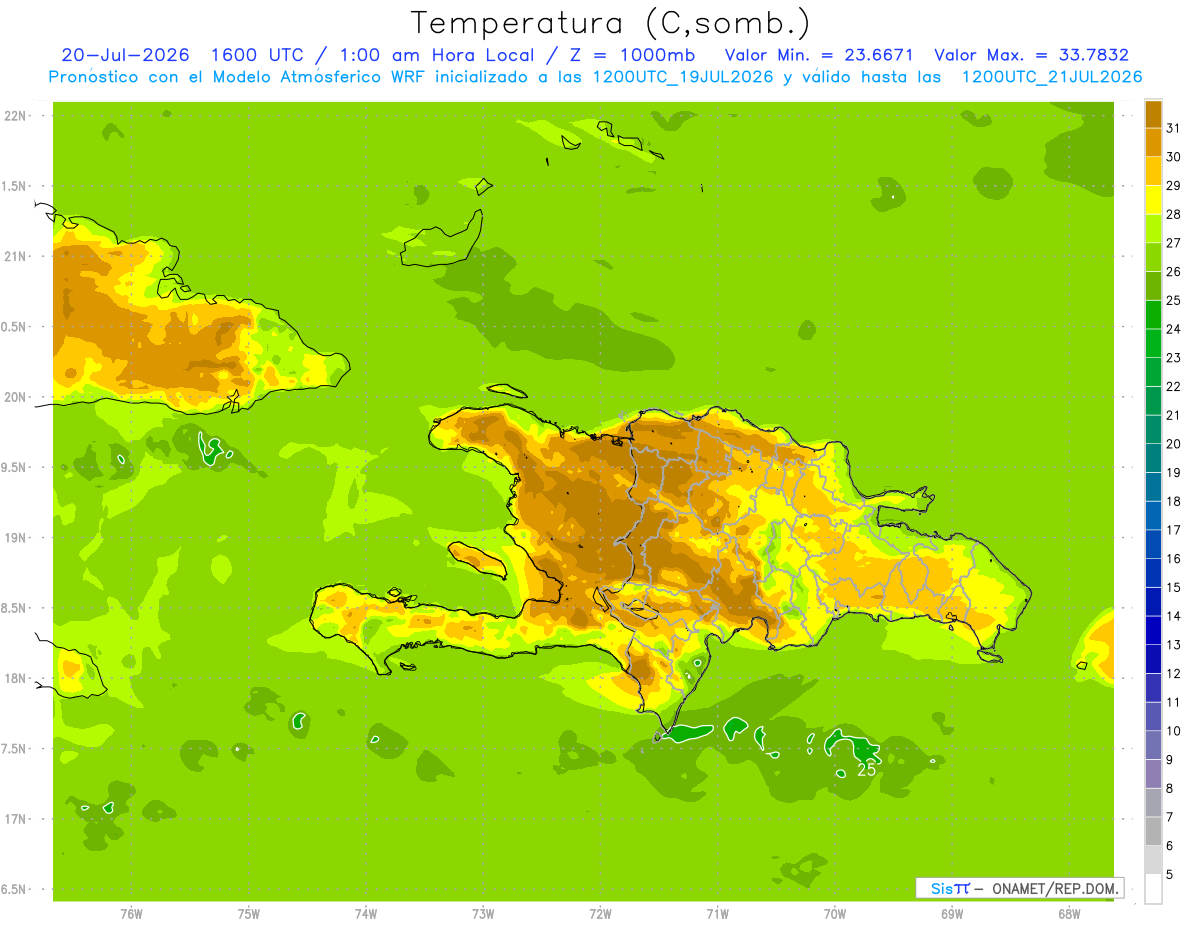Click the '74W' longitude axis label

click(366, 913)
